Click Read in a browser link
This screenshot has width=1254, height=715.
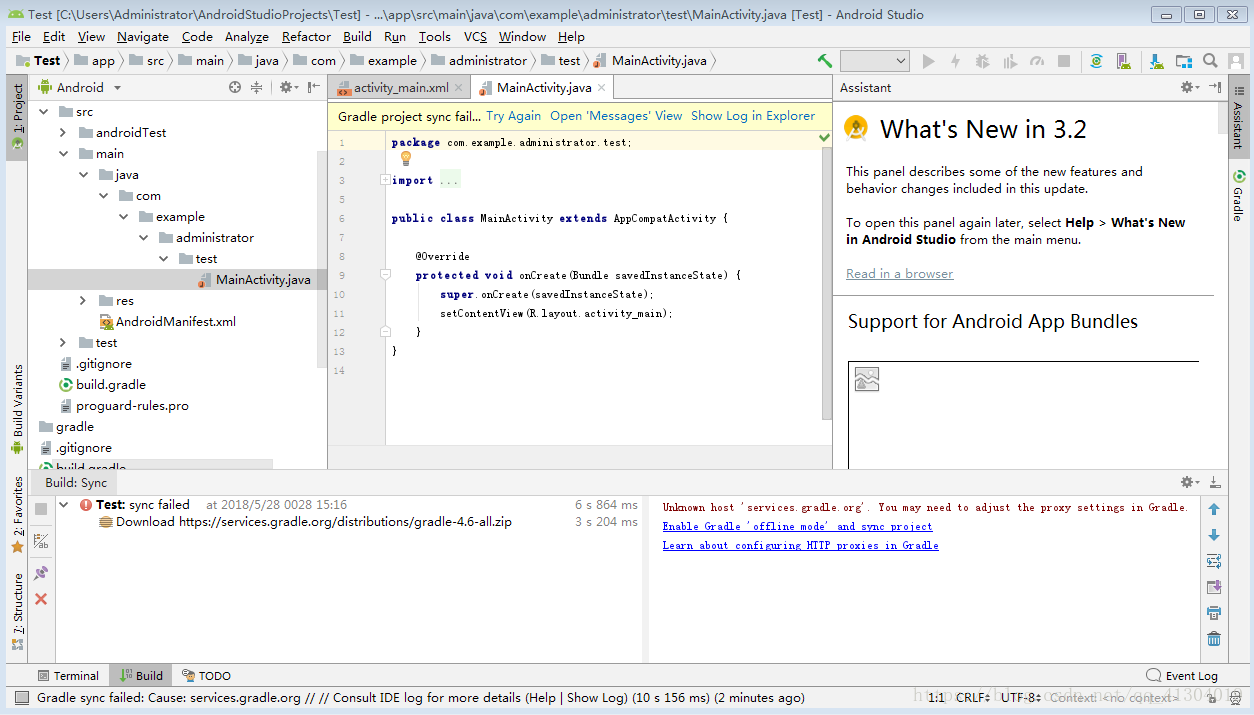click(899, 274)
